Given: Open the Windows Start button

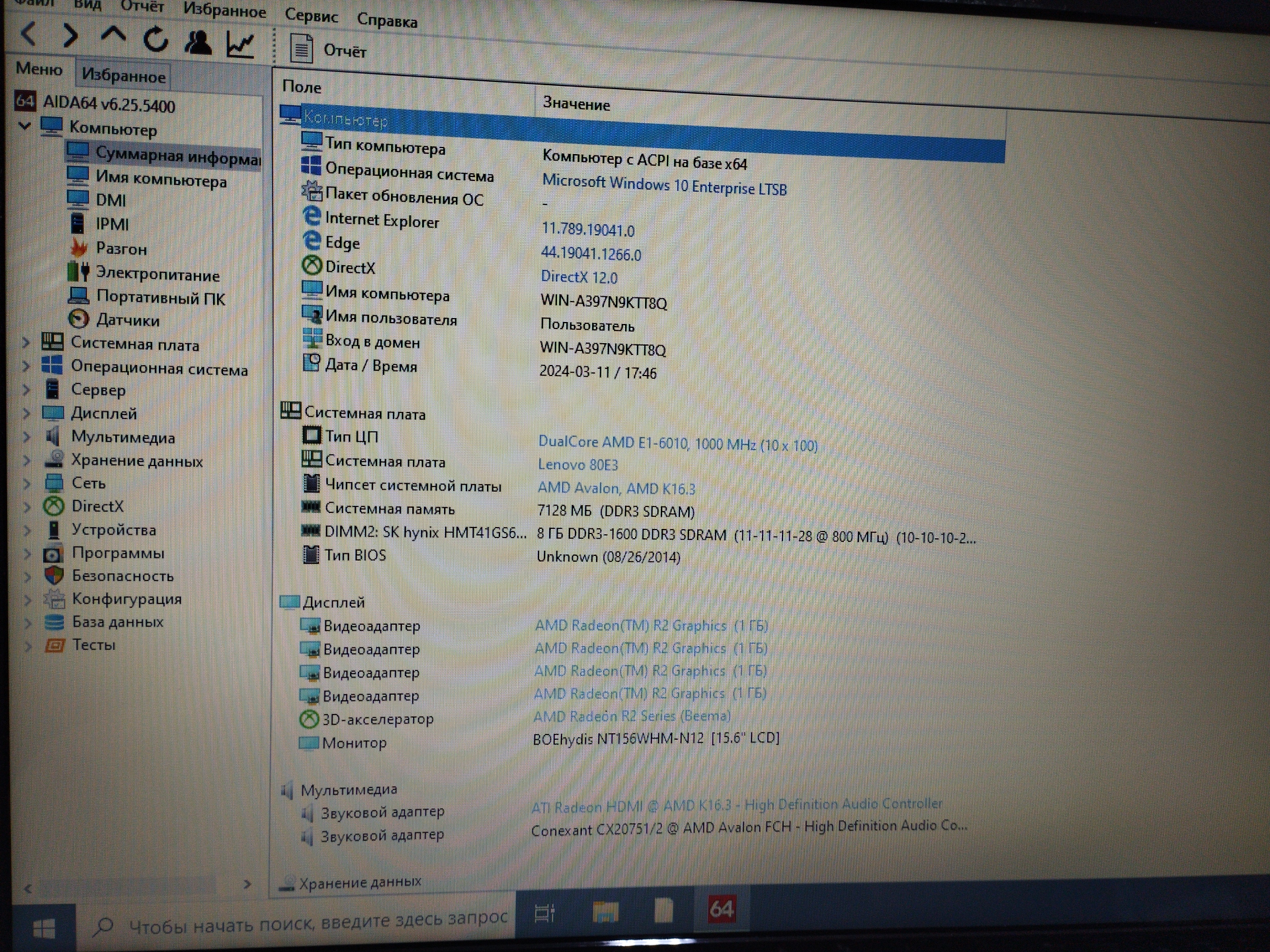Looking at the screenshot, I should (x=44, y=930).
